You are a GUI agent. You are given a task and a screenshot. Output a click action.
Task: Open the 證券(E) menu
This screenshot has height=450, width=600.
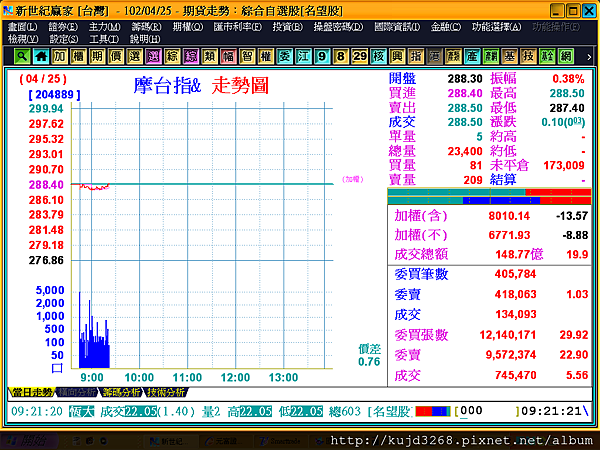(63, 27)
